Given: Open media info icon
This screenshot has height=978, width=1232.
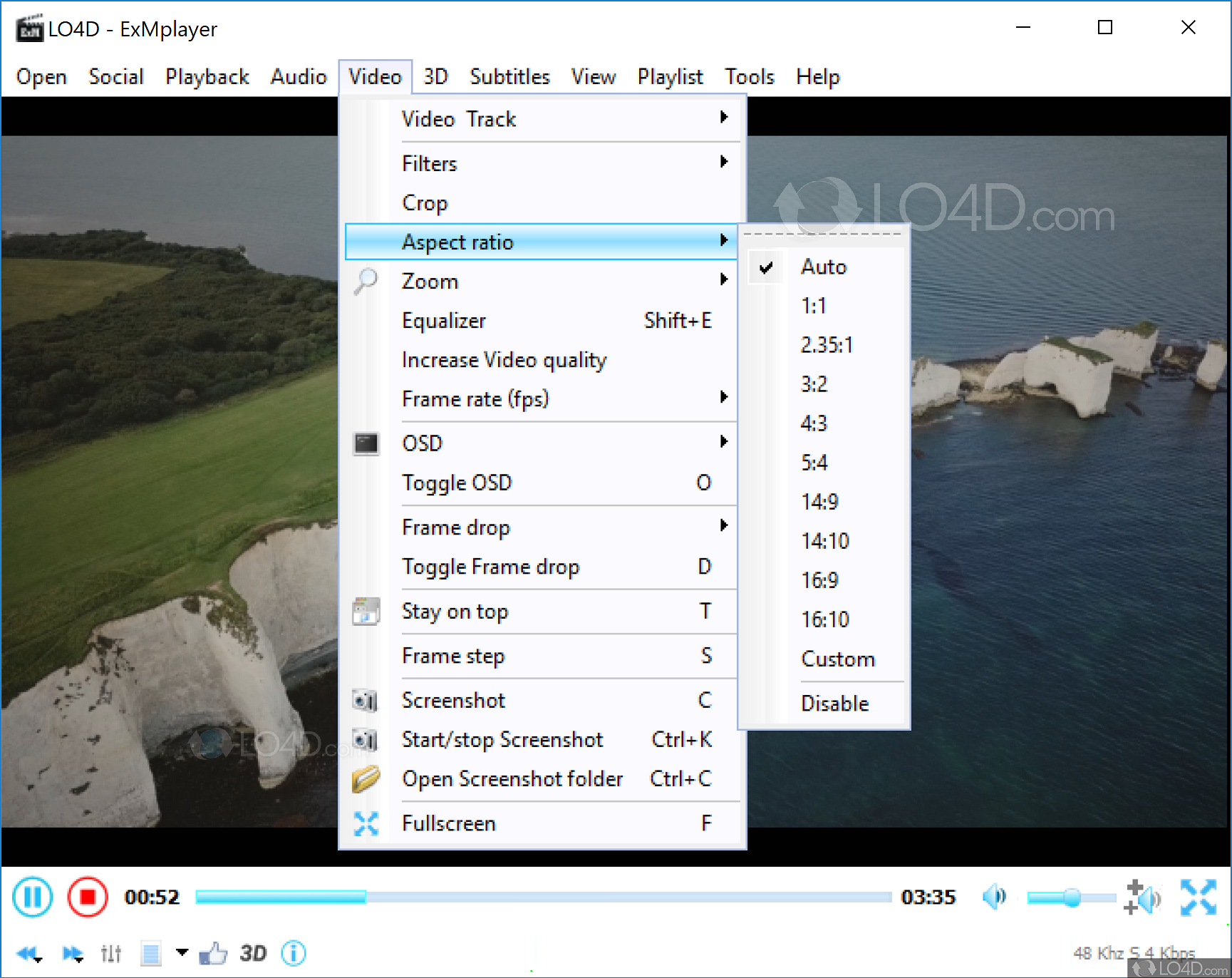Looking at the screenshot, I should [x=294, y=953].
